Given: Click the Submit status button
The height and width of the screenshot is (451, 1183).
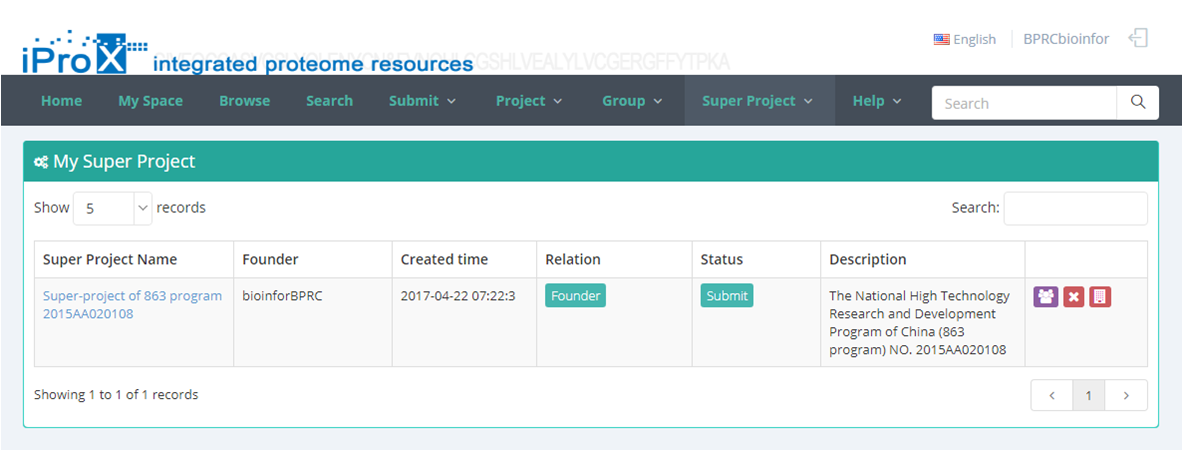Looking at the screenshot, I should 727,296.
